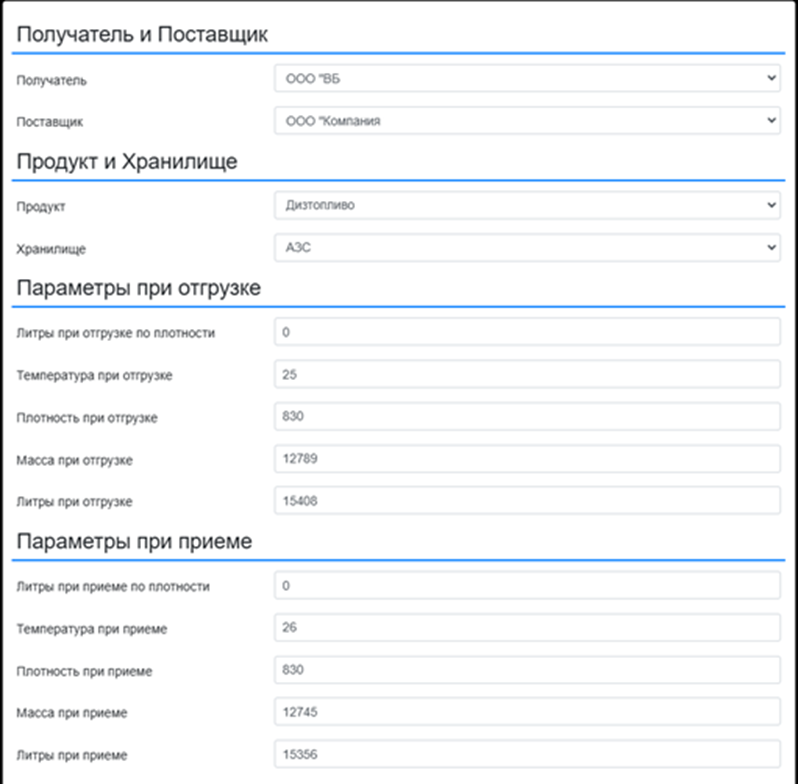Expand the Продукт dropdown showing Дизтопливо

527,205
